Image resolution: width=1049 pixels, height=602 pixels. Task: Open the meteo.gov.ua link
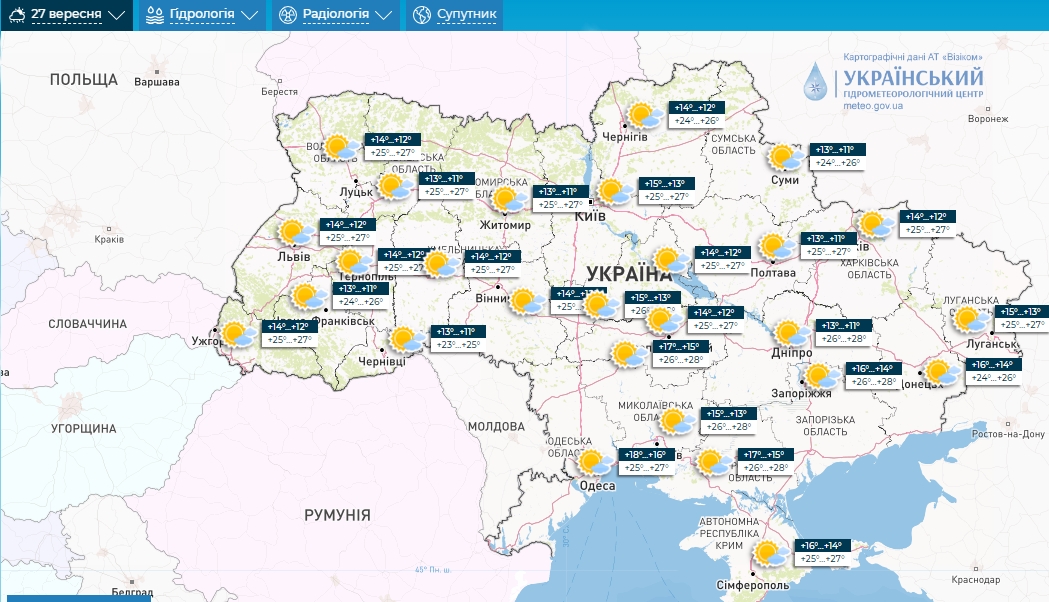tap(872, 106)
